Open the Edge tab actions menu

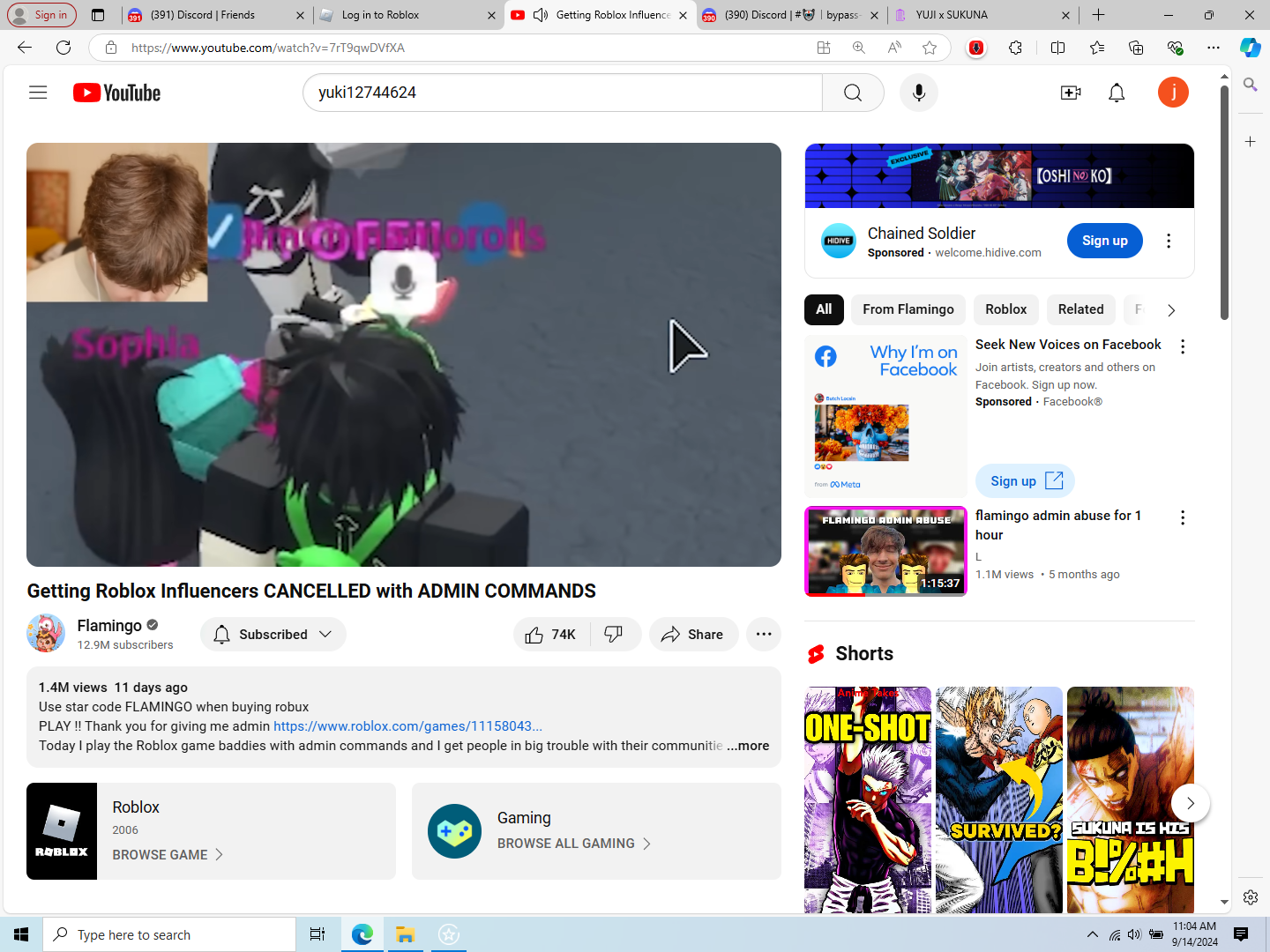click(98, 15)
